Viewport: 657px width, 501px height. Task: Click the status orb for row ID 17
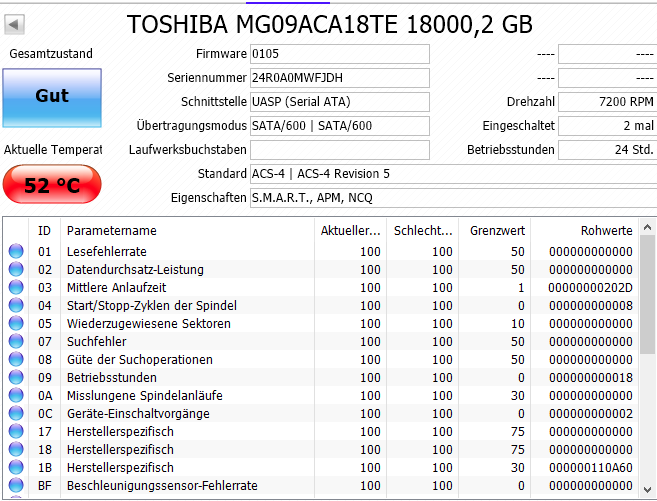(16, 431)
